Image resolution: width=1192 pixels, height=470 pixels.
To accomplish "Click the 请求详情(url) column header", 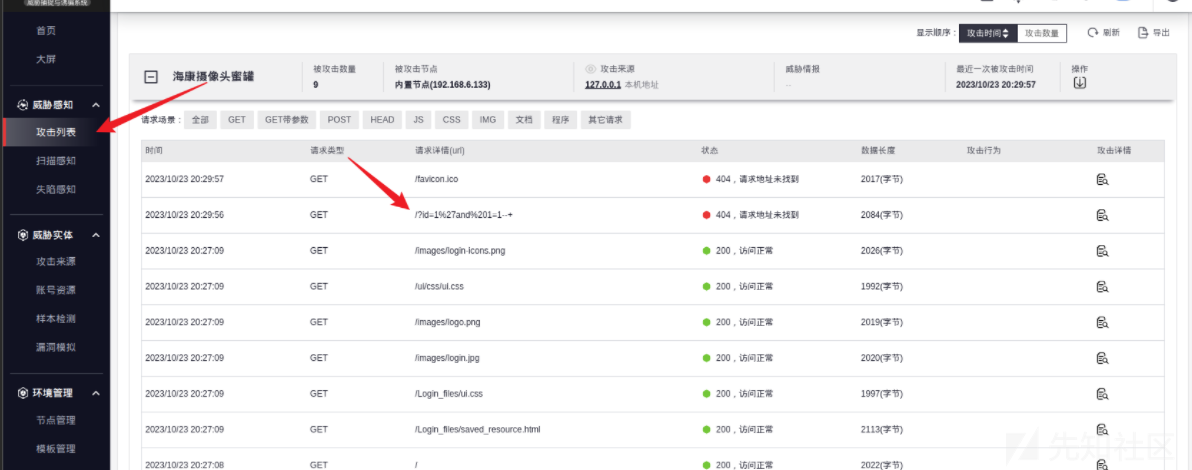I will click(439, 151).
